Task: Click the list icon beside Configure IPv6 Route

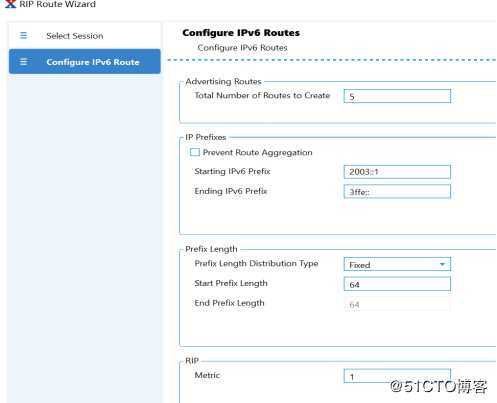Action: (x=23, y=62)
